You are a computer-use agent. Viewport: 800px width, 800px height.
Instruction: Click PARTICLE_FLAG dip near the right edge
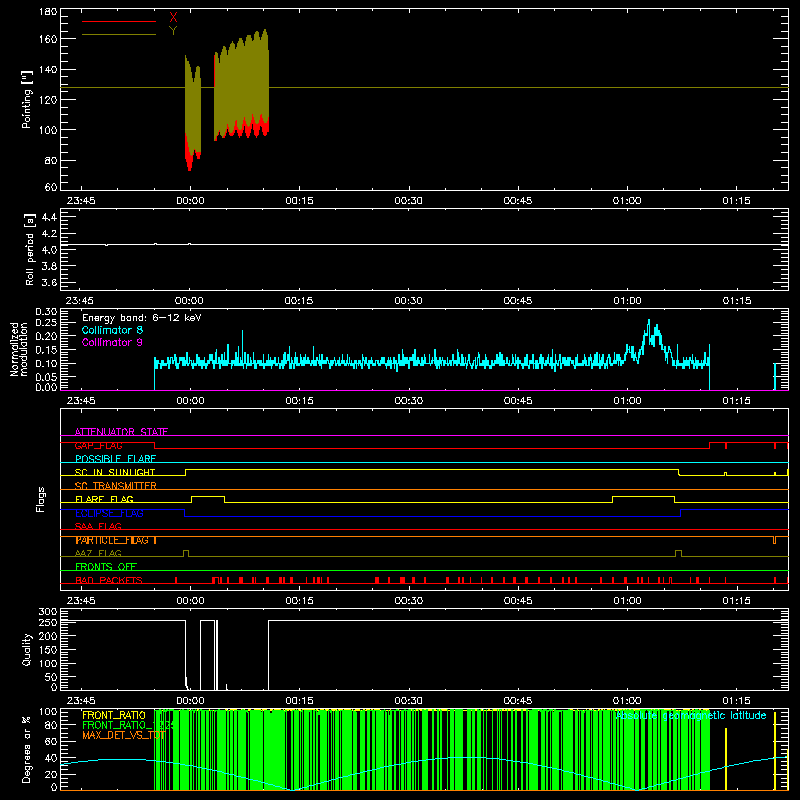(774, 540)
